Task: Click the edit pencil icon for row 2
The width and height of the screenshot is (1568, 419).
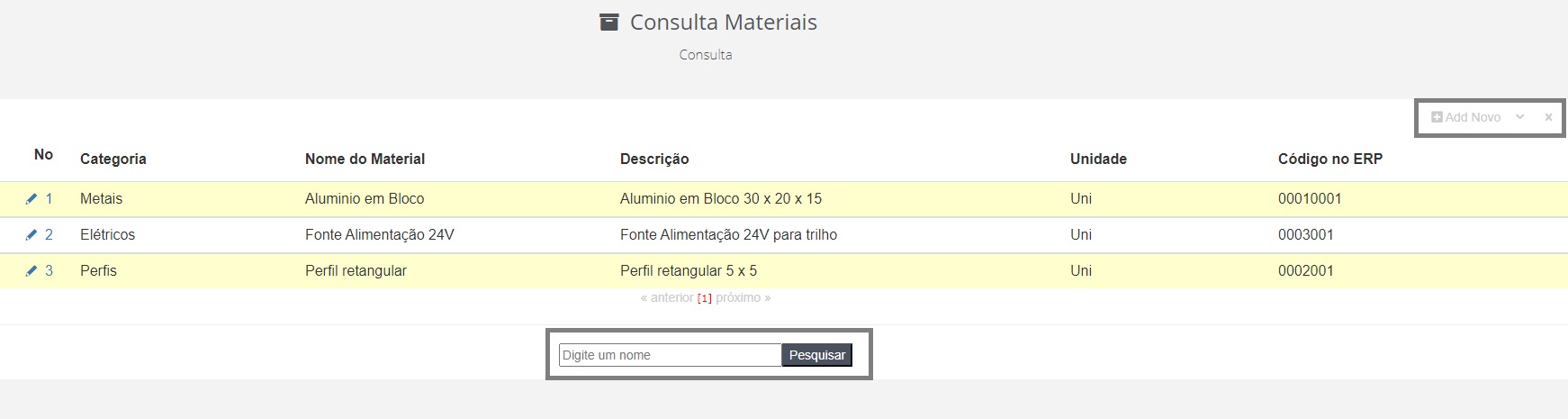Action: (x=32, y=235)
